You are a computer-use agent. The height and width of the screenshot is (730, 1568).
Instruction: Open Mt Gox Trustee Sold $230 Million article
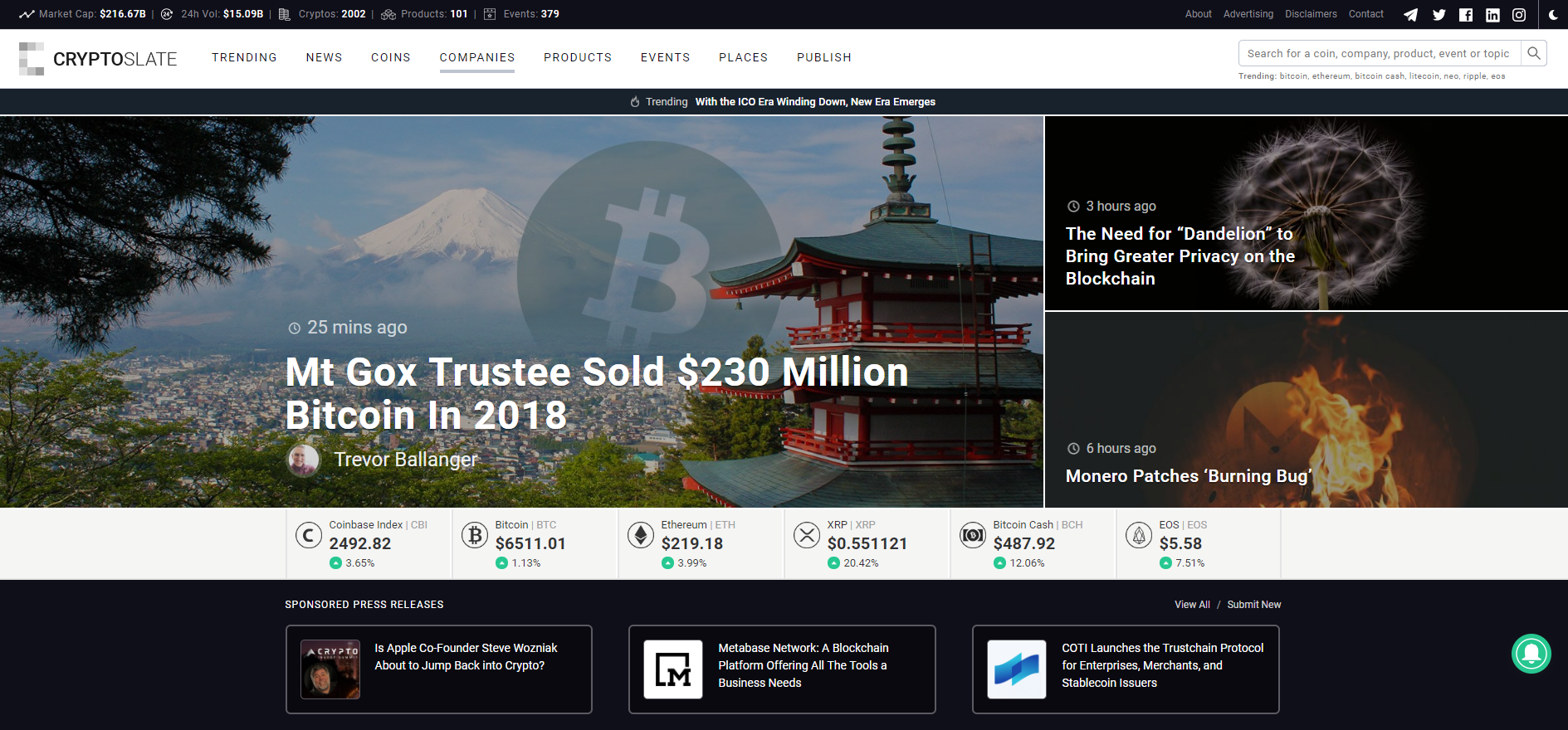point(596,393)
